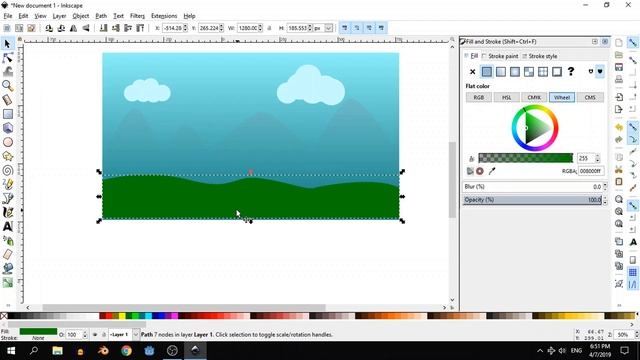Select the RGB color mode button
Image resolution: width=640 pixels, height=360 pixels.
point(479,98)
